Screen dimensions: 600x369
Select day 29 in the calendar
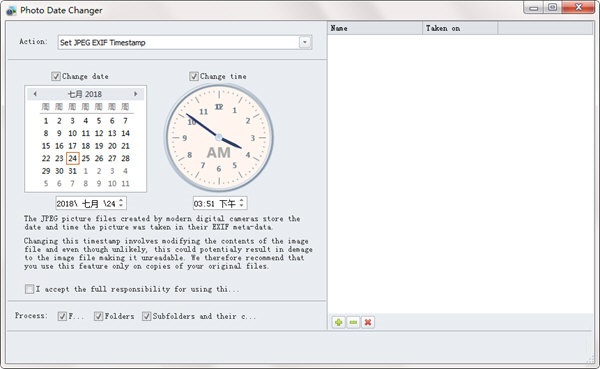pyautogui.click(x=46, y=171)
